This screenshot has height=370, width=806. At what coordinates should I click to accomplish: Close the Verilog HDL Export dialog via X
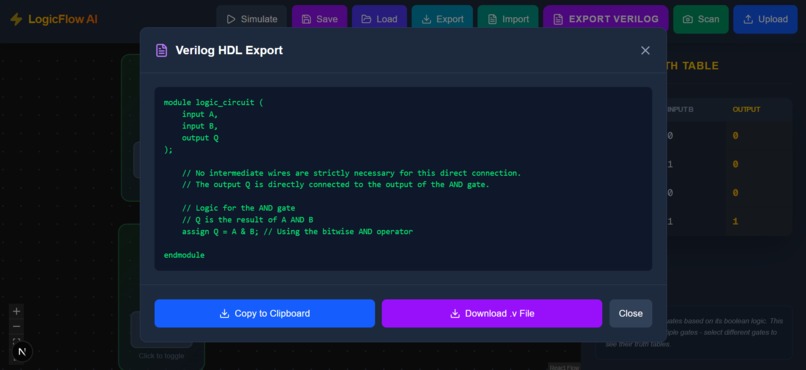[x=645, y=50]
